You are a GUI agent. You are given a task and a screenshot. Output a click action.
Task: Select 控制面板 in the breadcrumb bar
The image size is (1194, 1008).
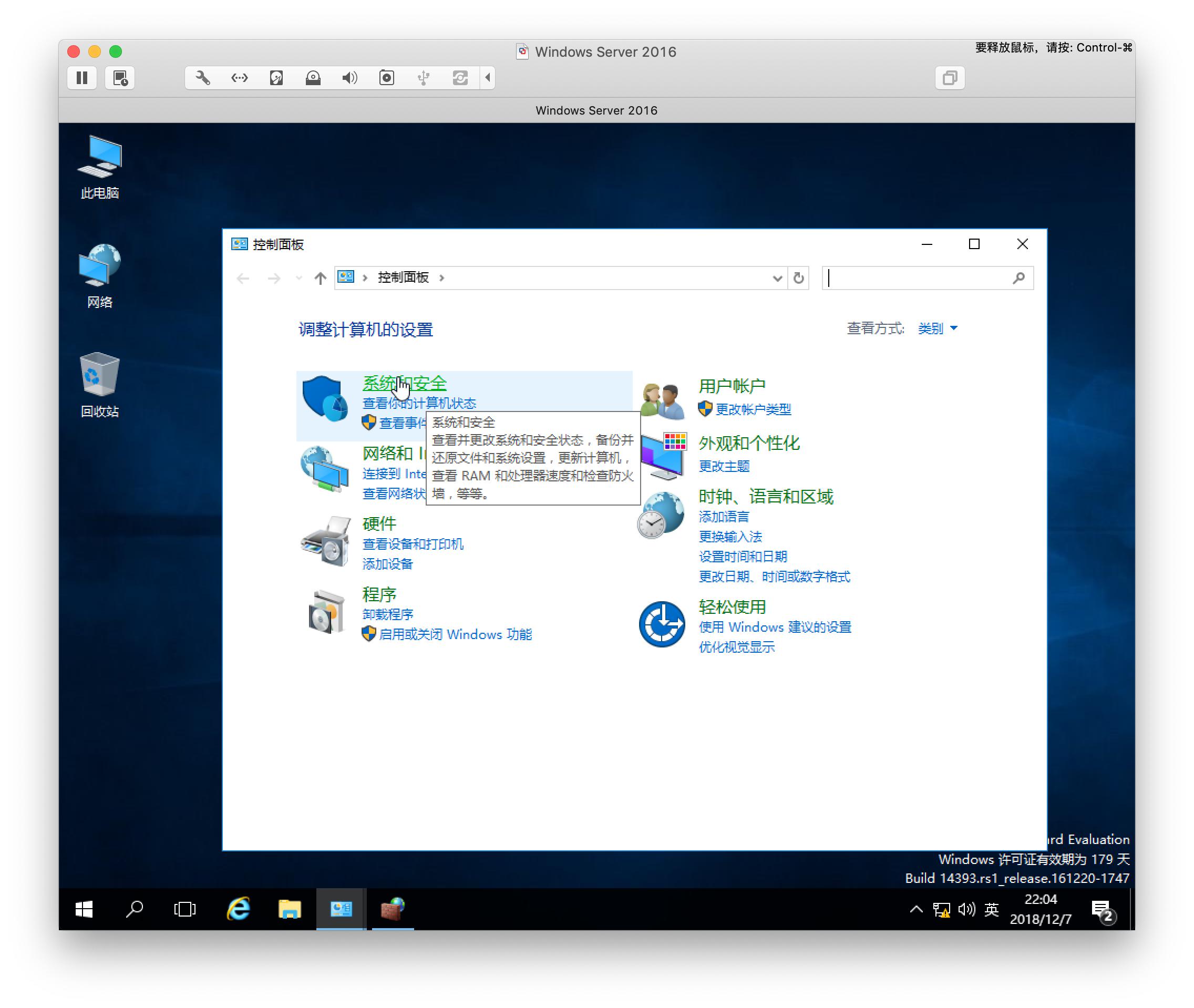coord(403,279)
